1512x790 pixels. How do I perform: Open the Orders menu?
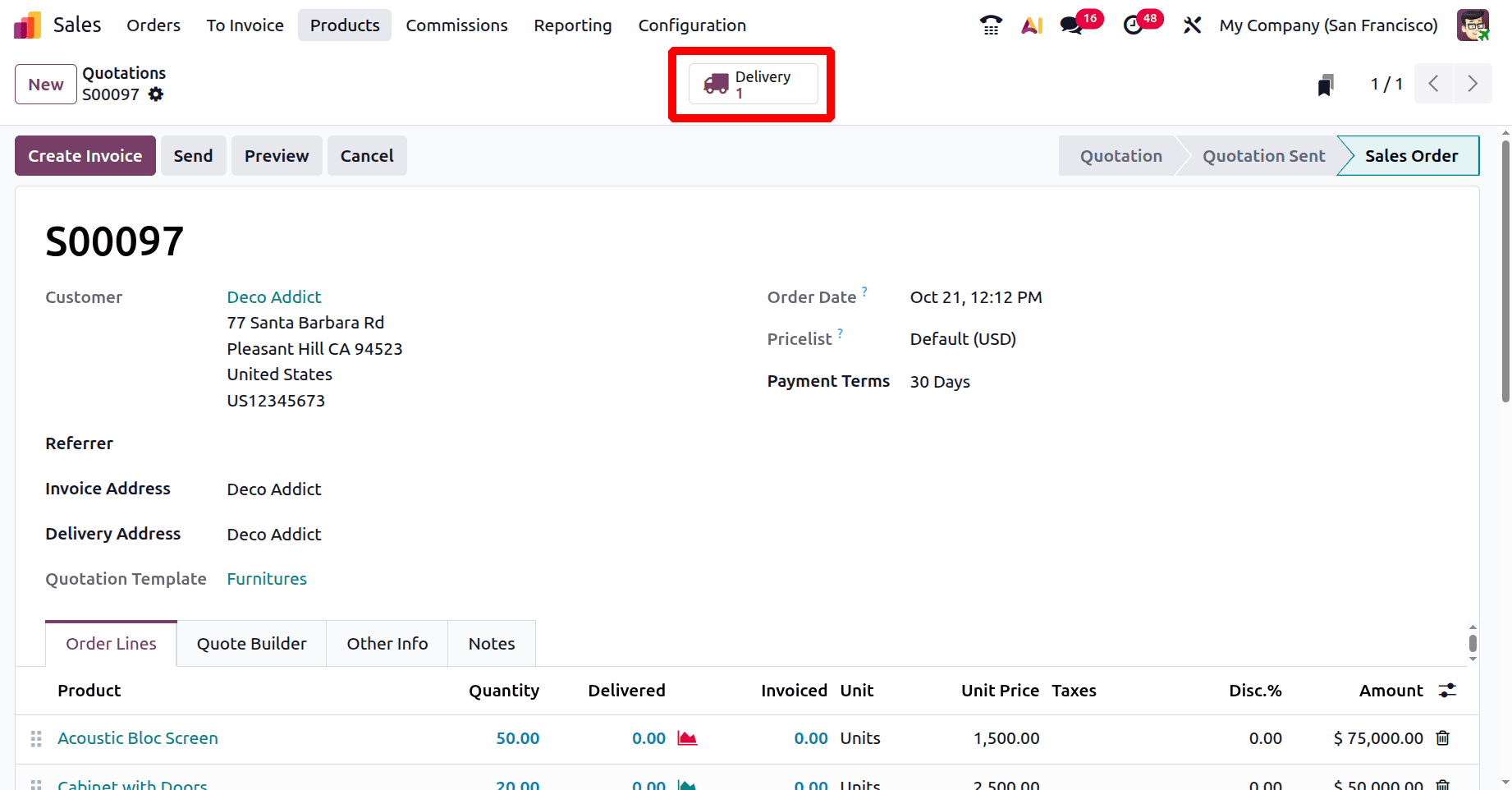[x=153, y=25]
